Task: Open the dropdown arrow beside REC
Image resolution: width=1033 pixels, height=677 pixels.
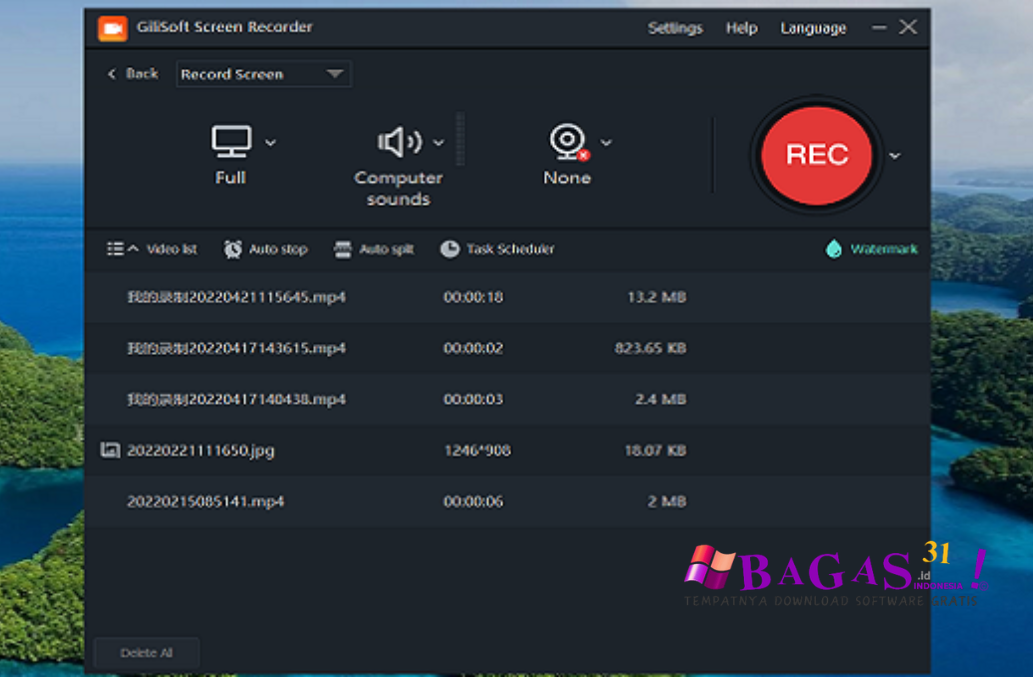Action: click(895, 156)
